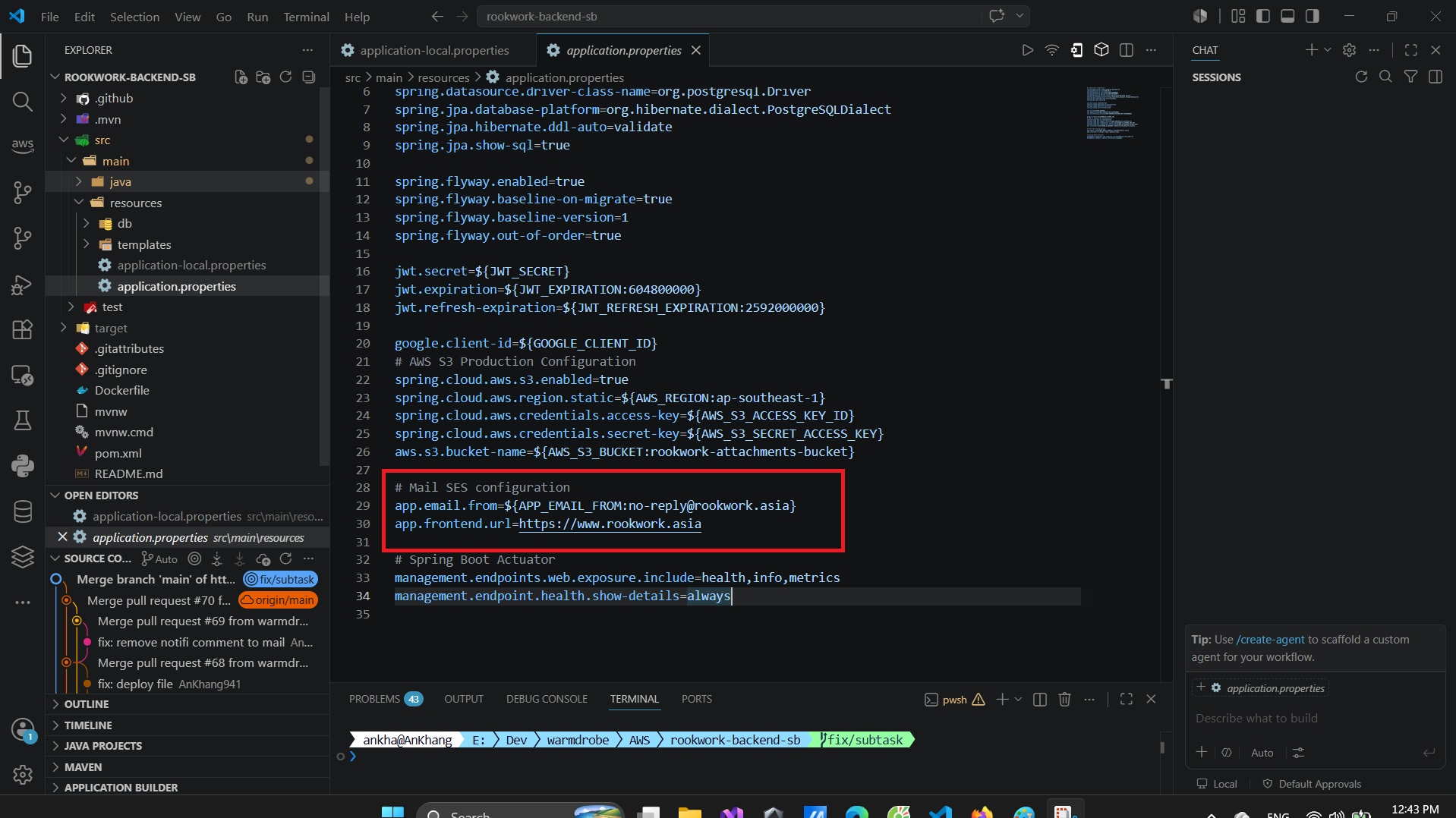Switch to application-local.properties tab
The height and width of the screenshot is (818, 1456).
(x=433, y=50)
